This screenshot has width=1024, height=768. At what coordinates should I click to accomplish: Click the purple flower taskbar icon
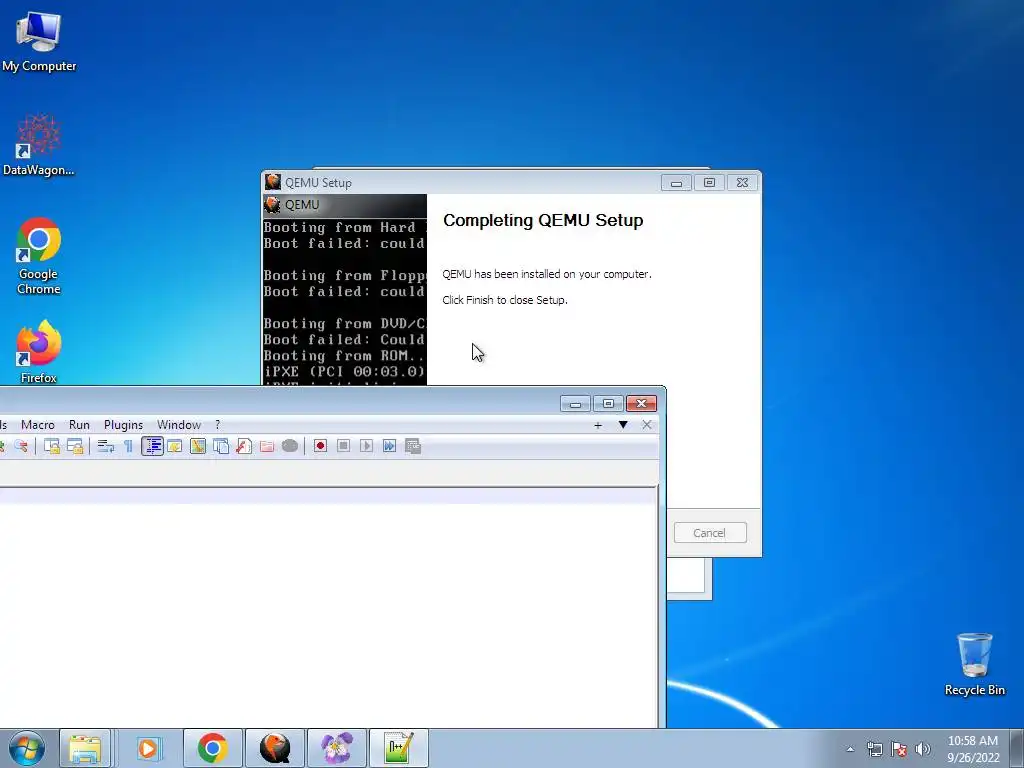pyautogui.click(x=337, y=748)
